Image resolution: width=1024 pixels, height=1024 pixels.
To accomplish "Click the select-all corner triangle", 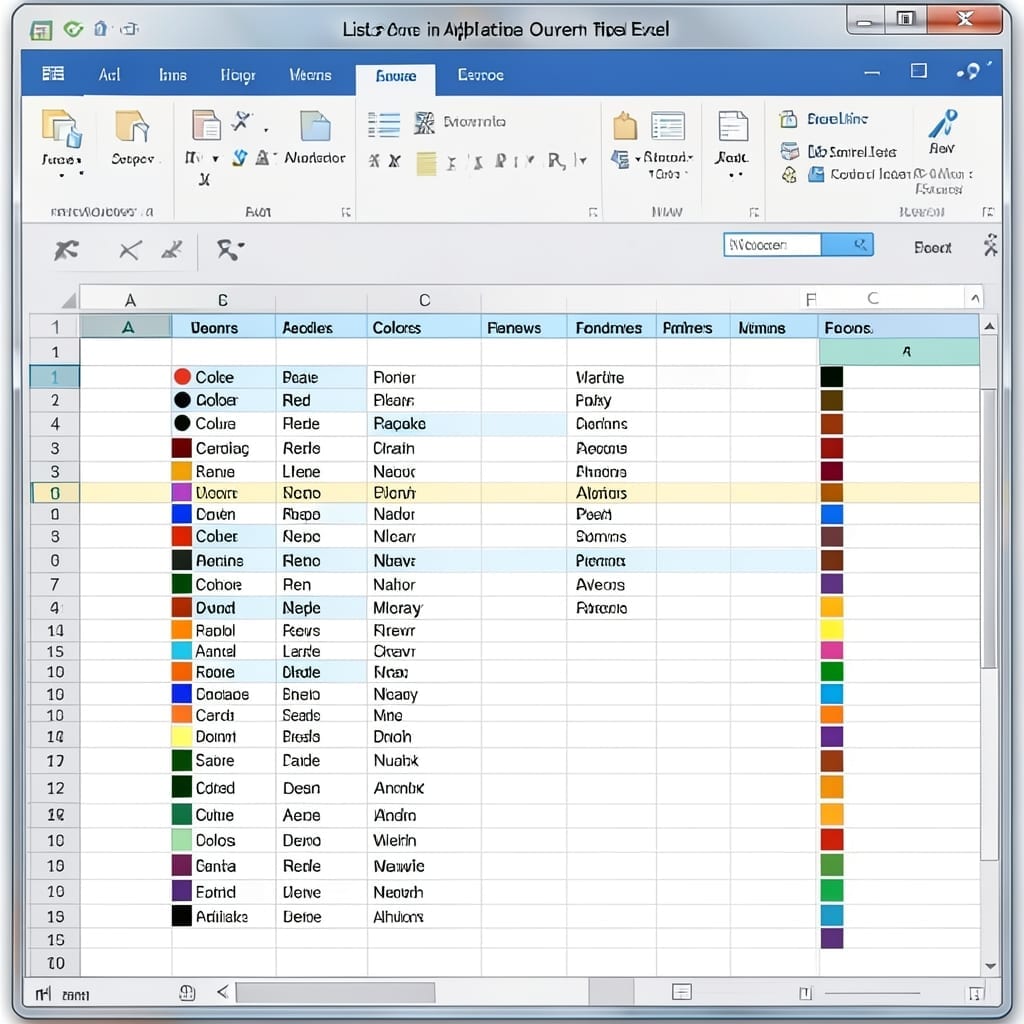I will 69,300.
